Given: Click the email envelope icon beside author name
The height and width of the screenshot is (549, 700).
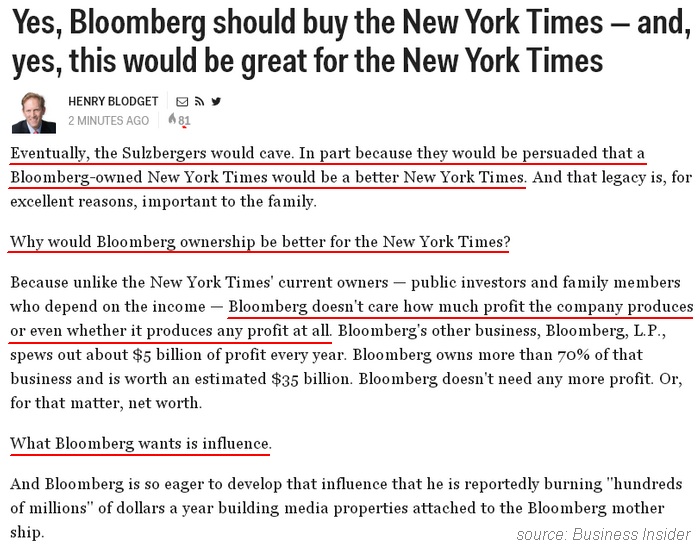Looking at the screenshot, I should pyautogui.click(x=182, y=102).
